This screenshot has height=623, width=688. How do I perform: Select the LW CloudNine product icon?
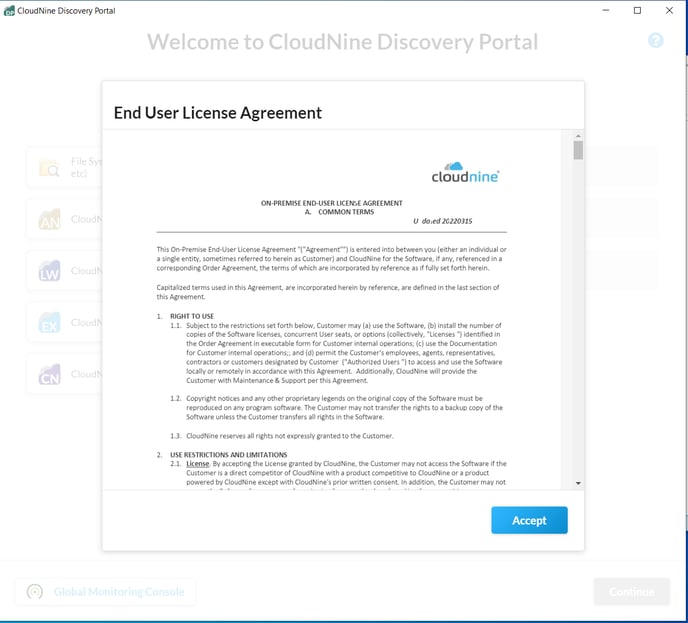pos(49,271)
